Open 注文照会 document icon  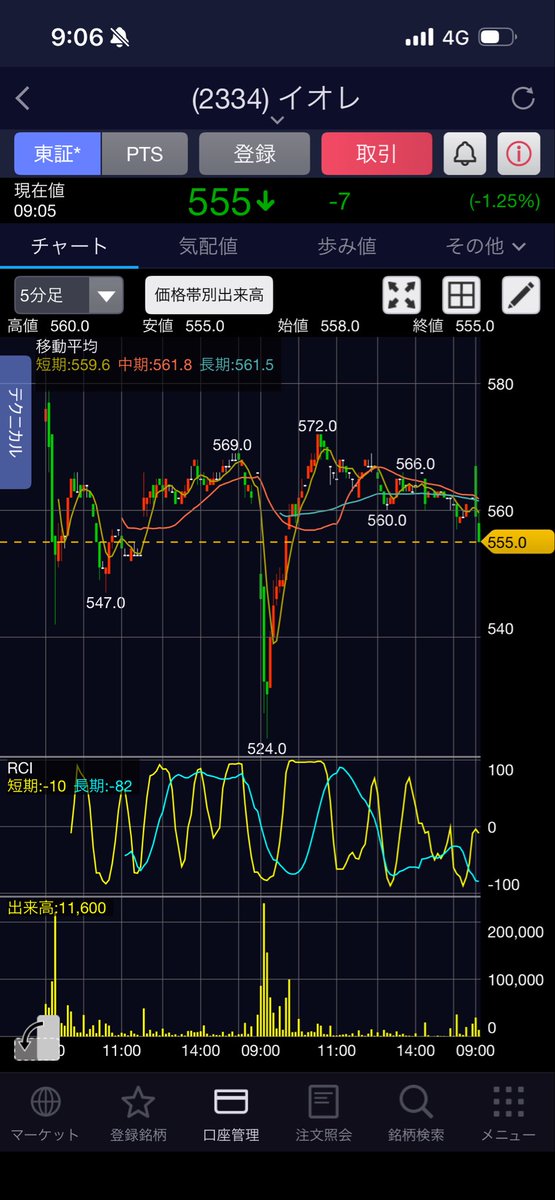click(322, 1102)
